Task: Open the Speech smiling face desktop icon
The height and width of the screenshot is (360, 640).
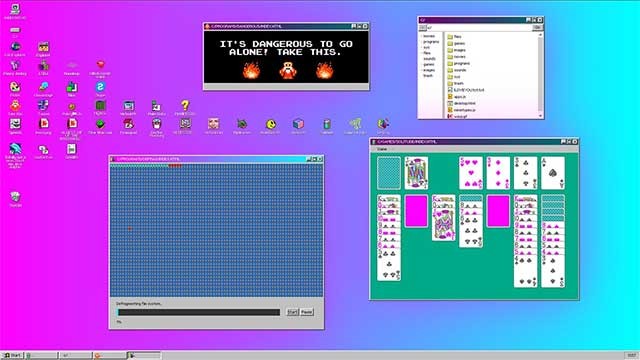Action: pos(15,123)
